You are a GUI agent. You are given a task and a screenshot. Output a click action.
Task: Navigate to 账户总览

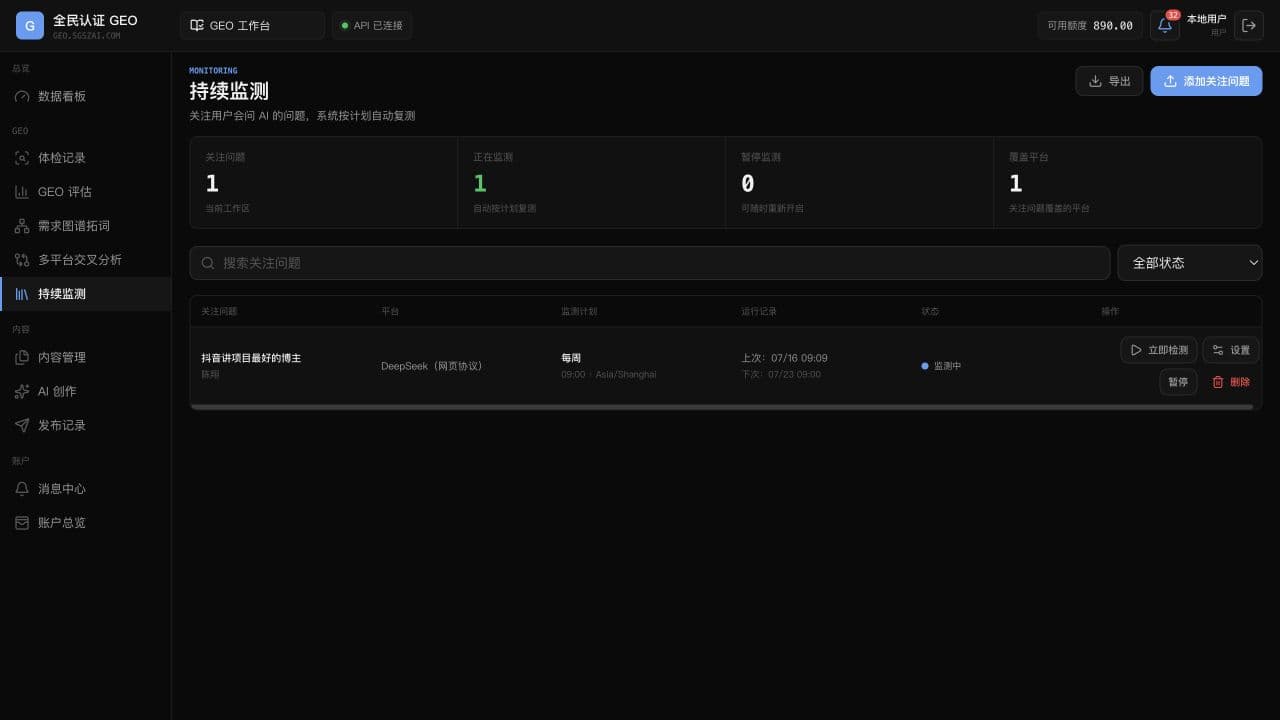click(85, 523)
